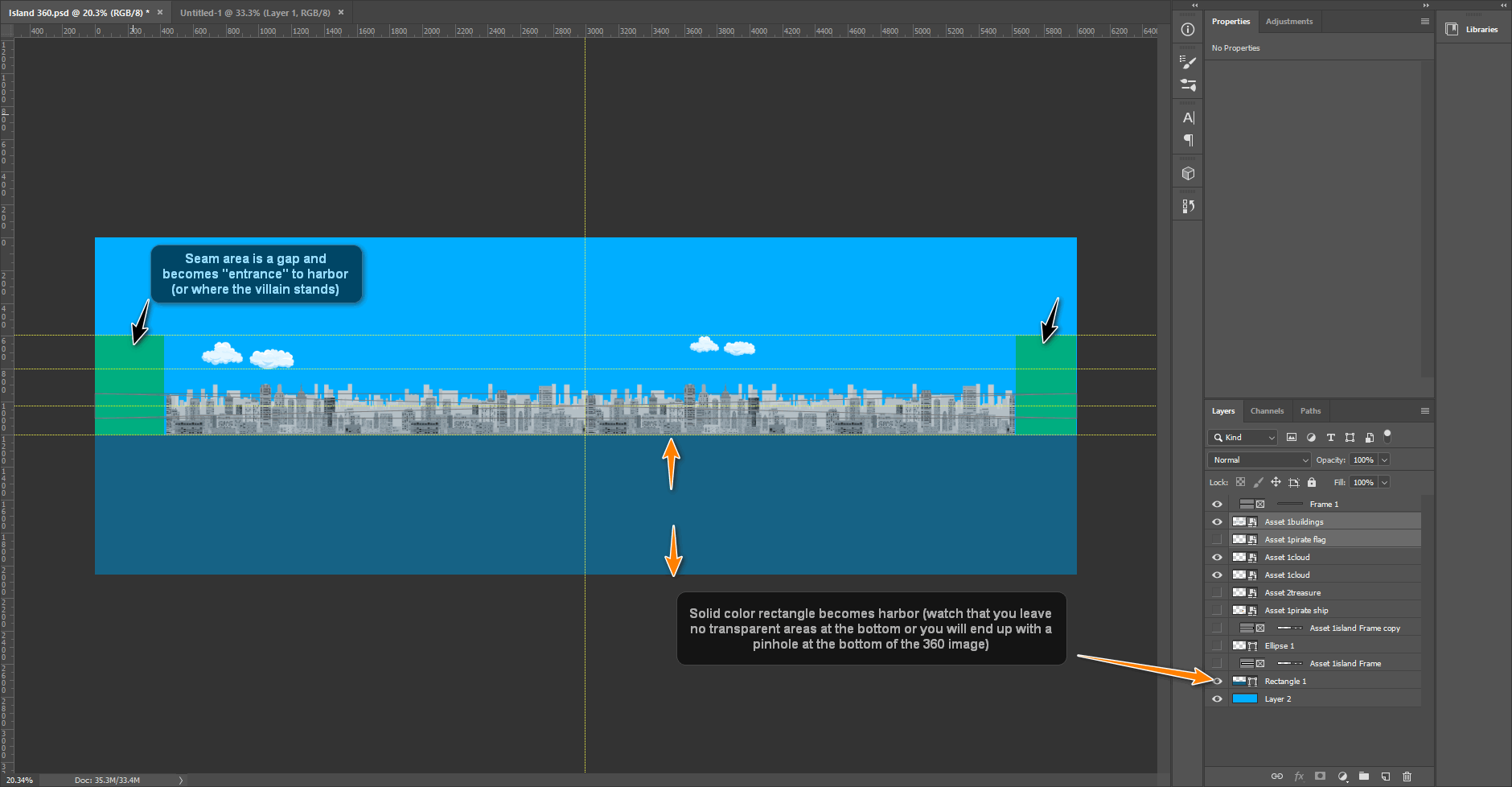
Task: Click the lock all attributes padlock icon
Action: click(1312, 483)
